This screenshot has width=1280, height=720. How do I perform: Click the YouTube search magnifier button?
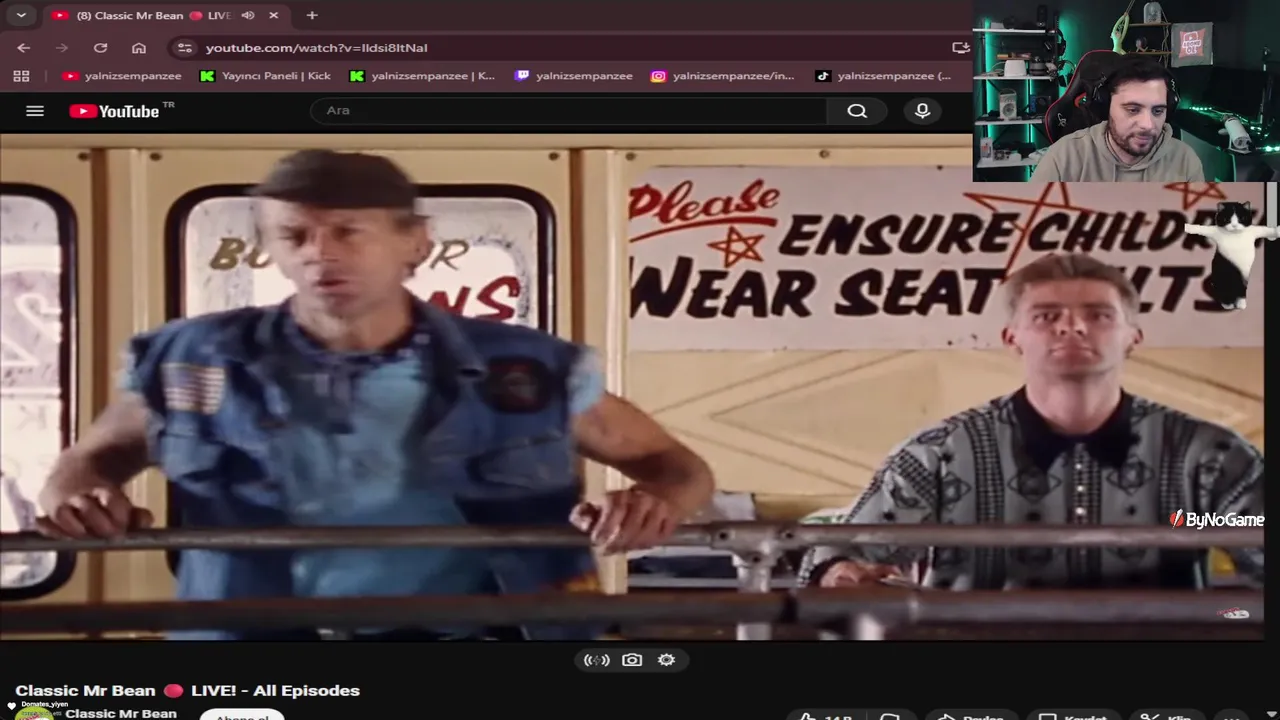(857, 111)
